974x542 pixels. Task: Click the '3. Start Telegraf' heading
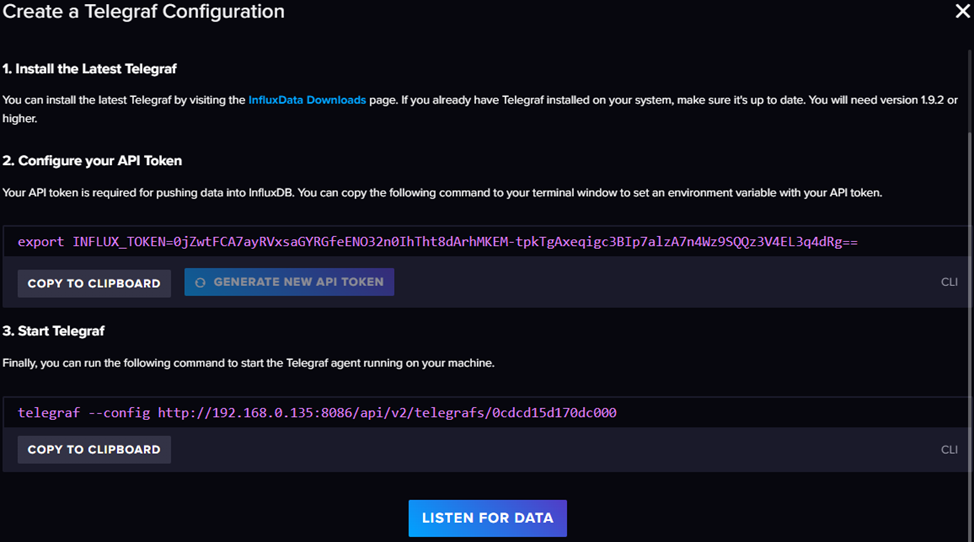tap(53, 331)
